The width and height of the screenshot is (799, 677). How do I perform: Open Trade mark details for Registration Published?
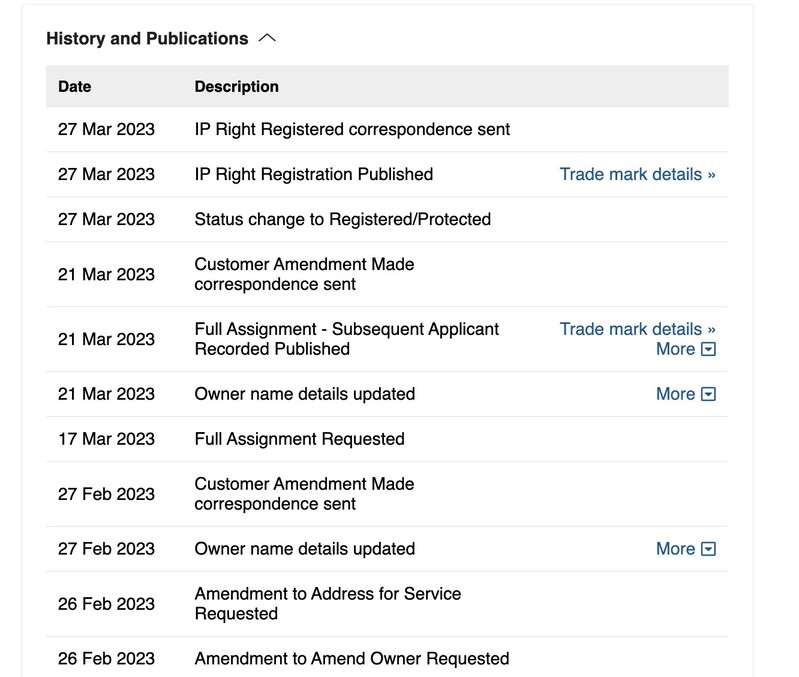637,174
